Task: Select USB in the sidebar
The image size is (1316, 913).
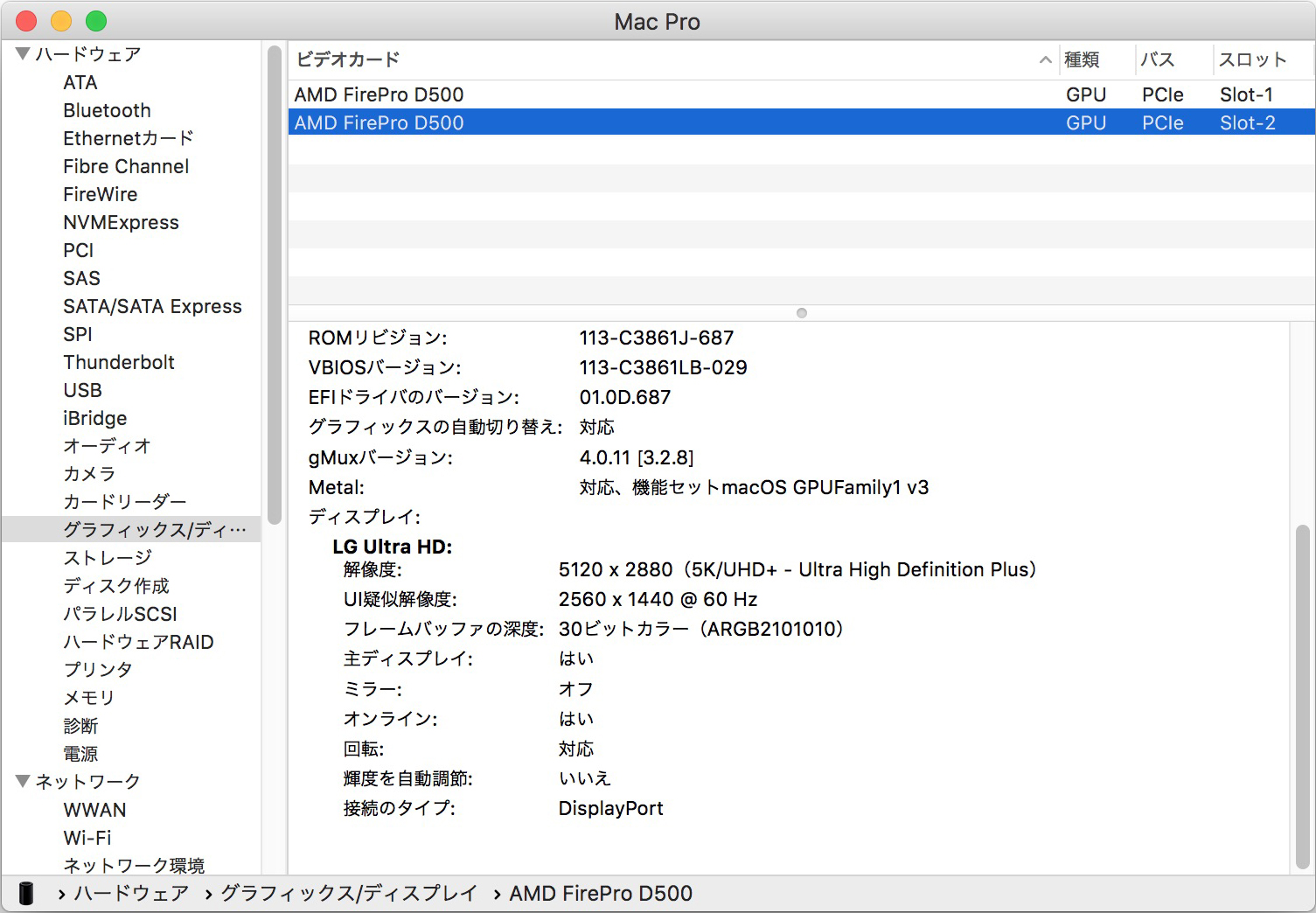Action: pos(82,390)
